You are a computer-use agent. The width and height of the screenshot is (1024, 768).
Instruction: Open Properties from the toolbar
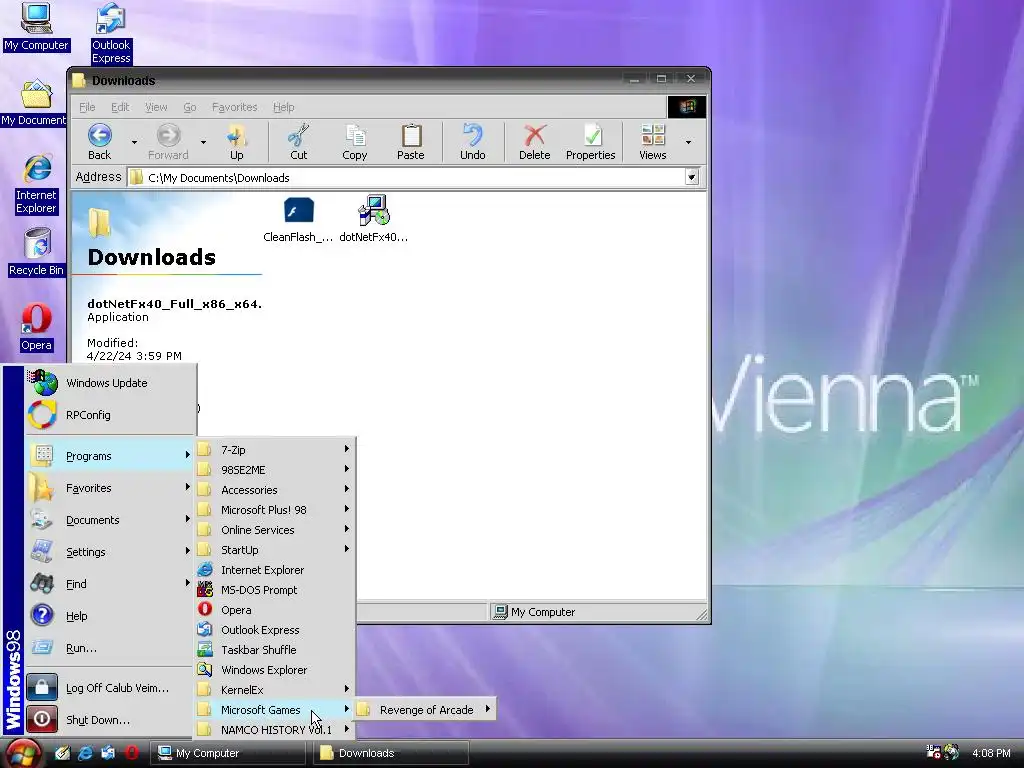[590, 142]
